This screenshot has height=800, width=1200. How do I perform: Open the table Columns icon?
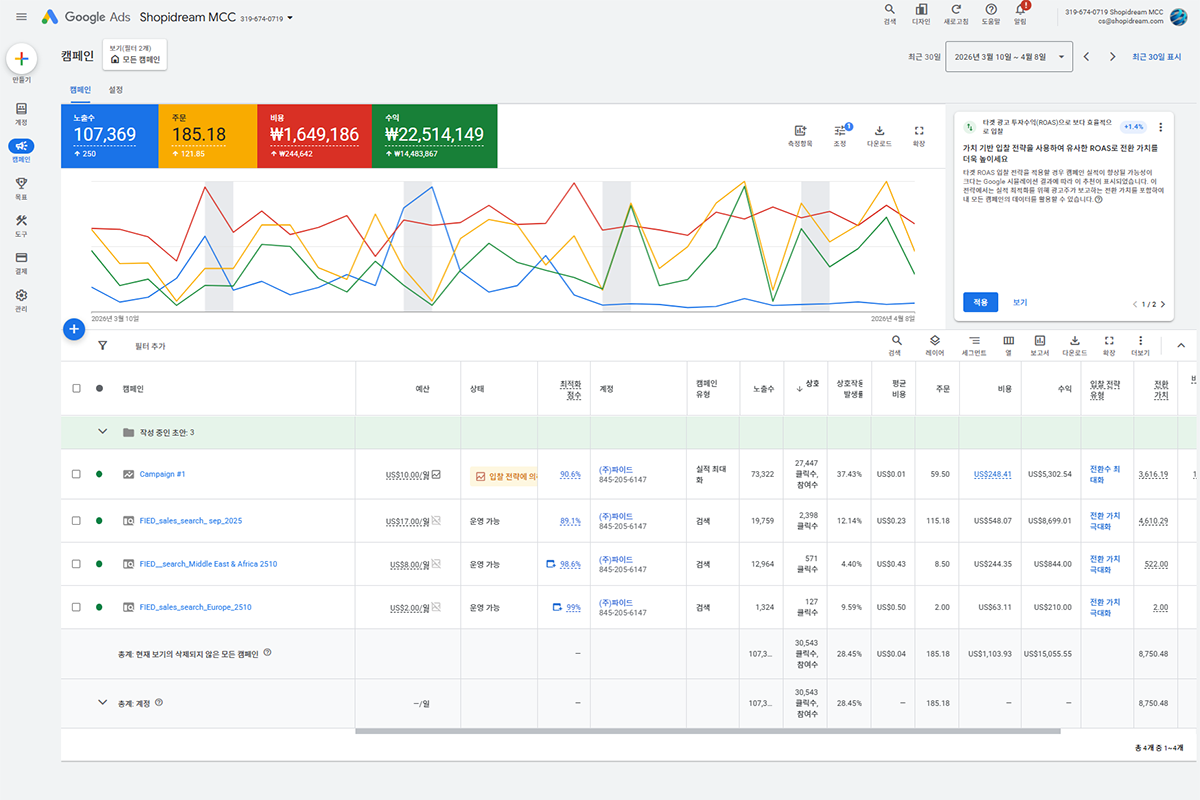[1008, 341]
